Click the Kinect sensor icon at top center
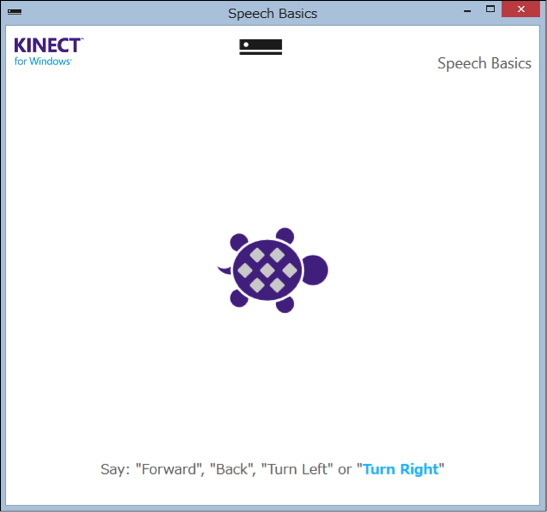 click(x=261, y=47)
